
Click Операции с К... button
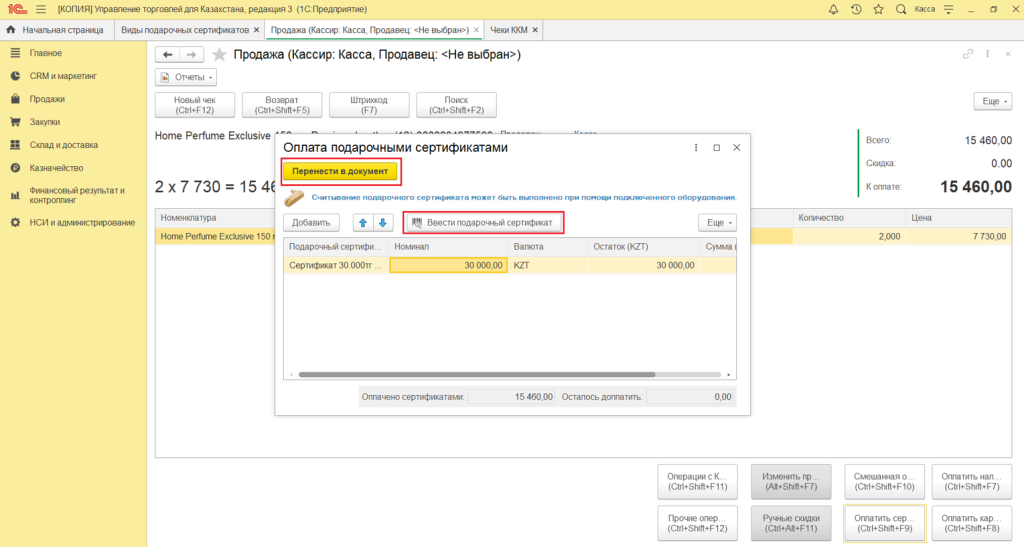[697, 482]
